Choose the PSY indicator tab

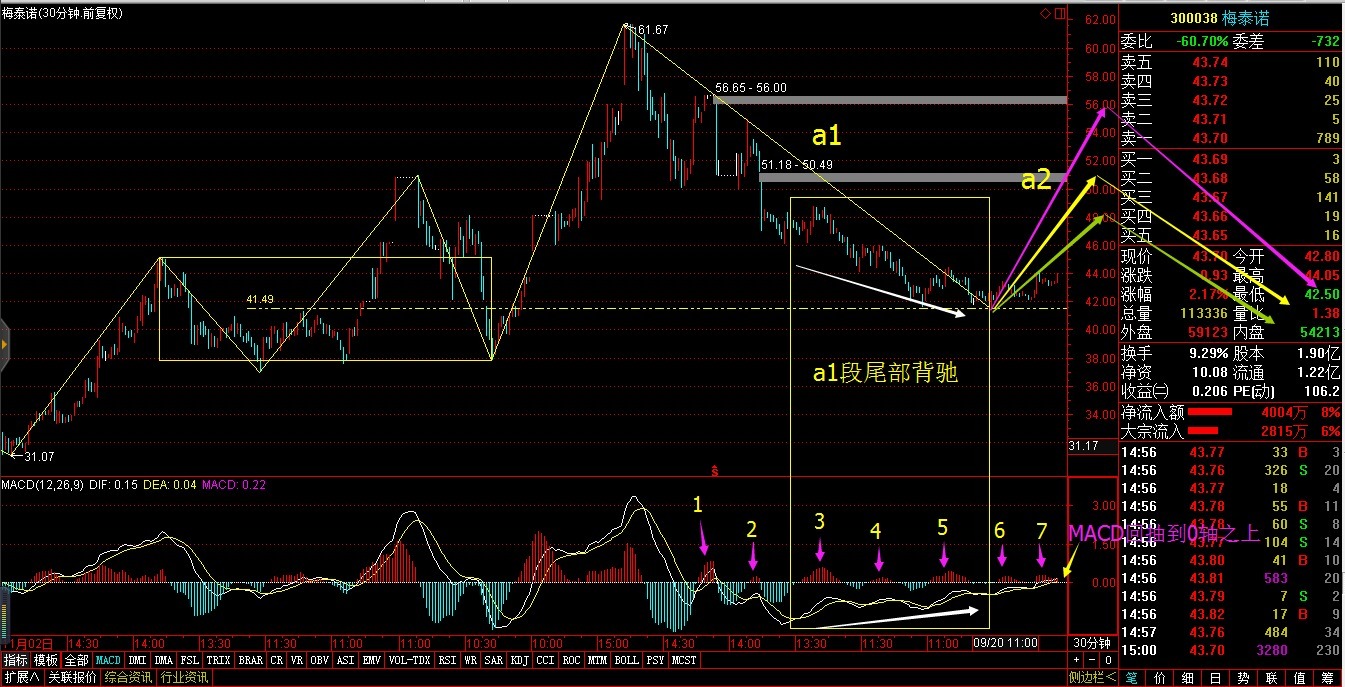pos(655,660)
